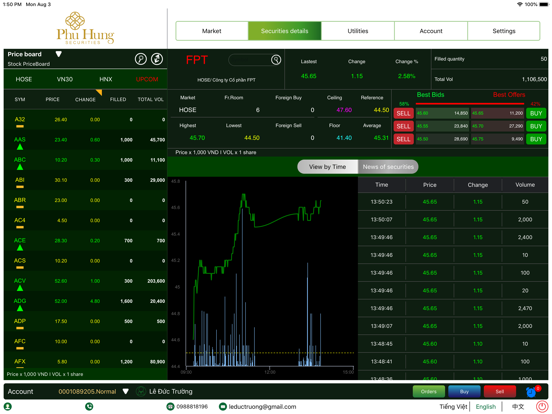Screen dimensions: 552x414
Task: Tap the email icon next to leductruong@gmail.com
Action: click(222, 407)
